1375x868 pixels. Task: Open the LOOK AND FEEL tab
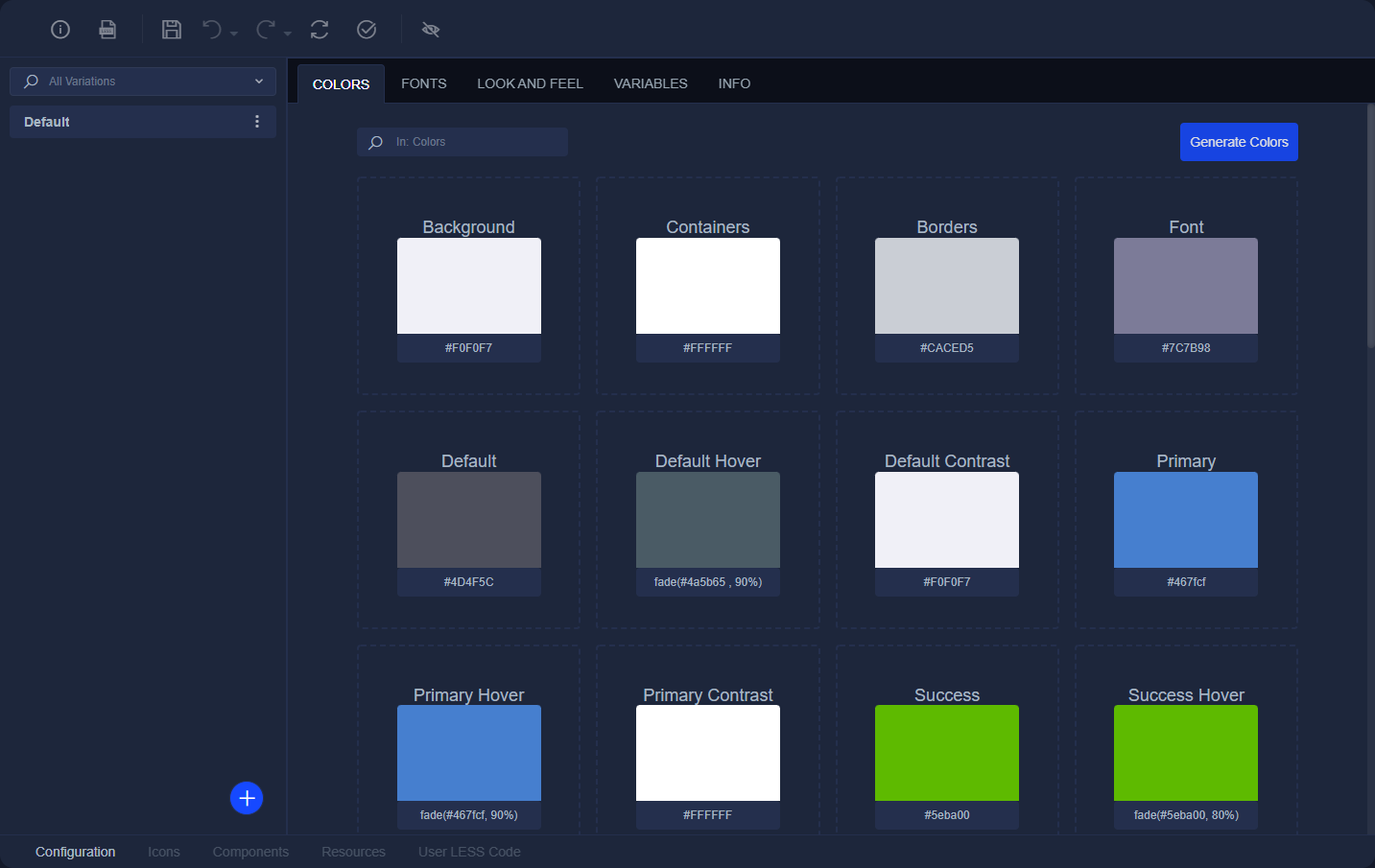pos(530,83)
